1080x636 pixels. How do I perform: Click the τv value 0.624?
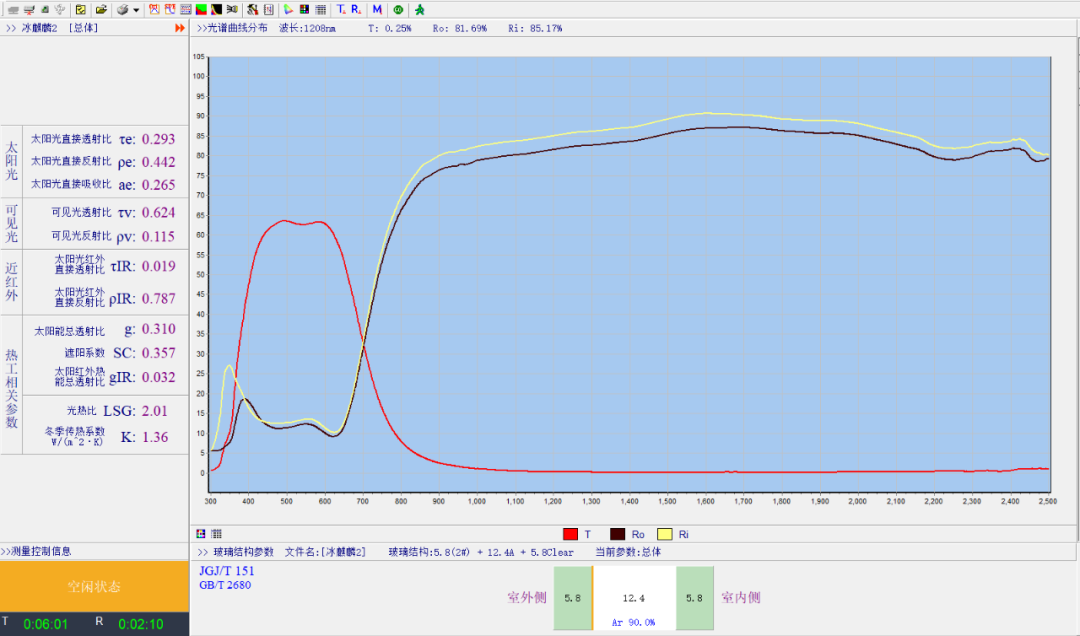[x=158, y=213]
